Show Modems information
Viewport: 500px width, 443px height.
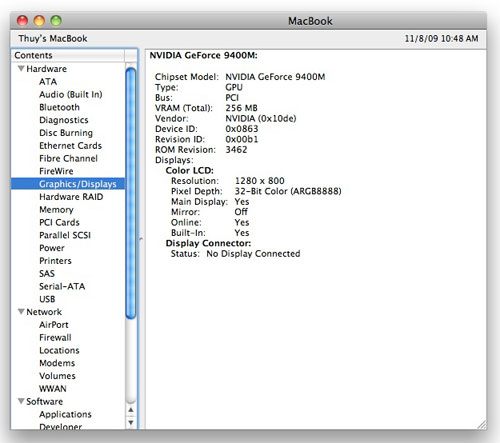[x=57, y=363]
